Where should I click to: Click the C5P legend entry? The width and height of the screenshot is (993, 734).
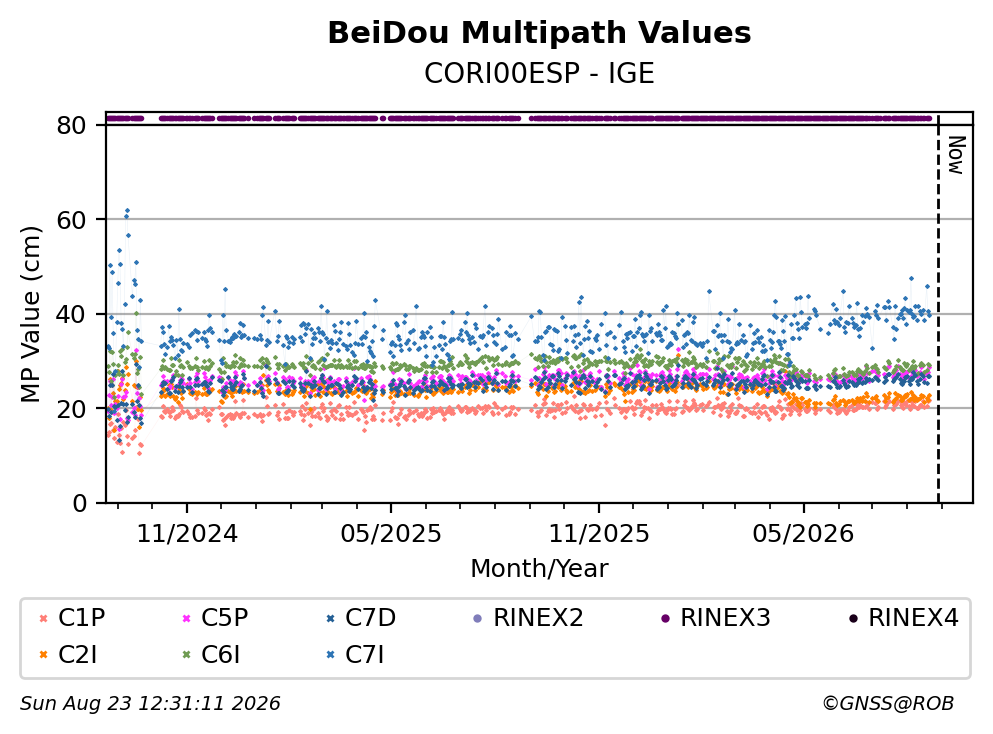[x=215, y=617]
